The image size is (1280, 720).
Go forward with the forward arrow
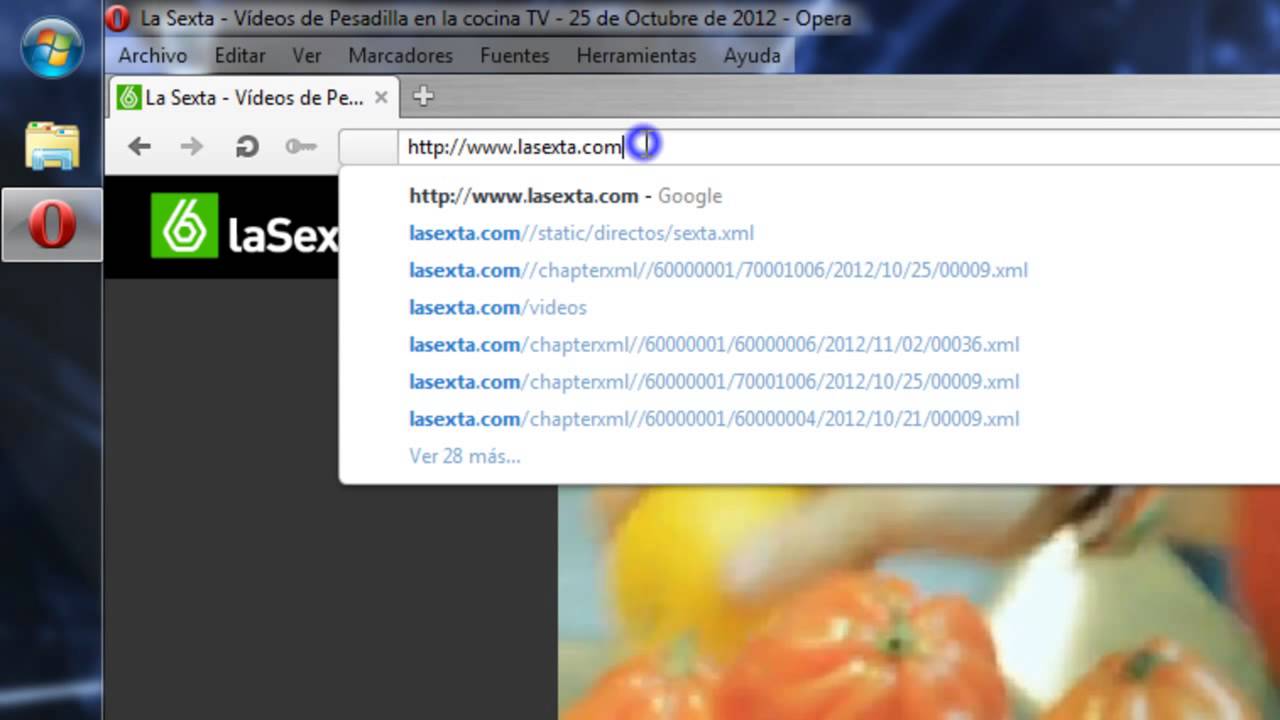[191, 147]
